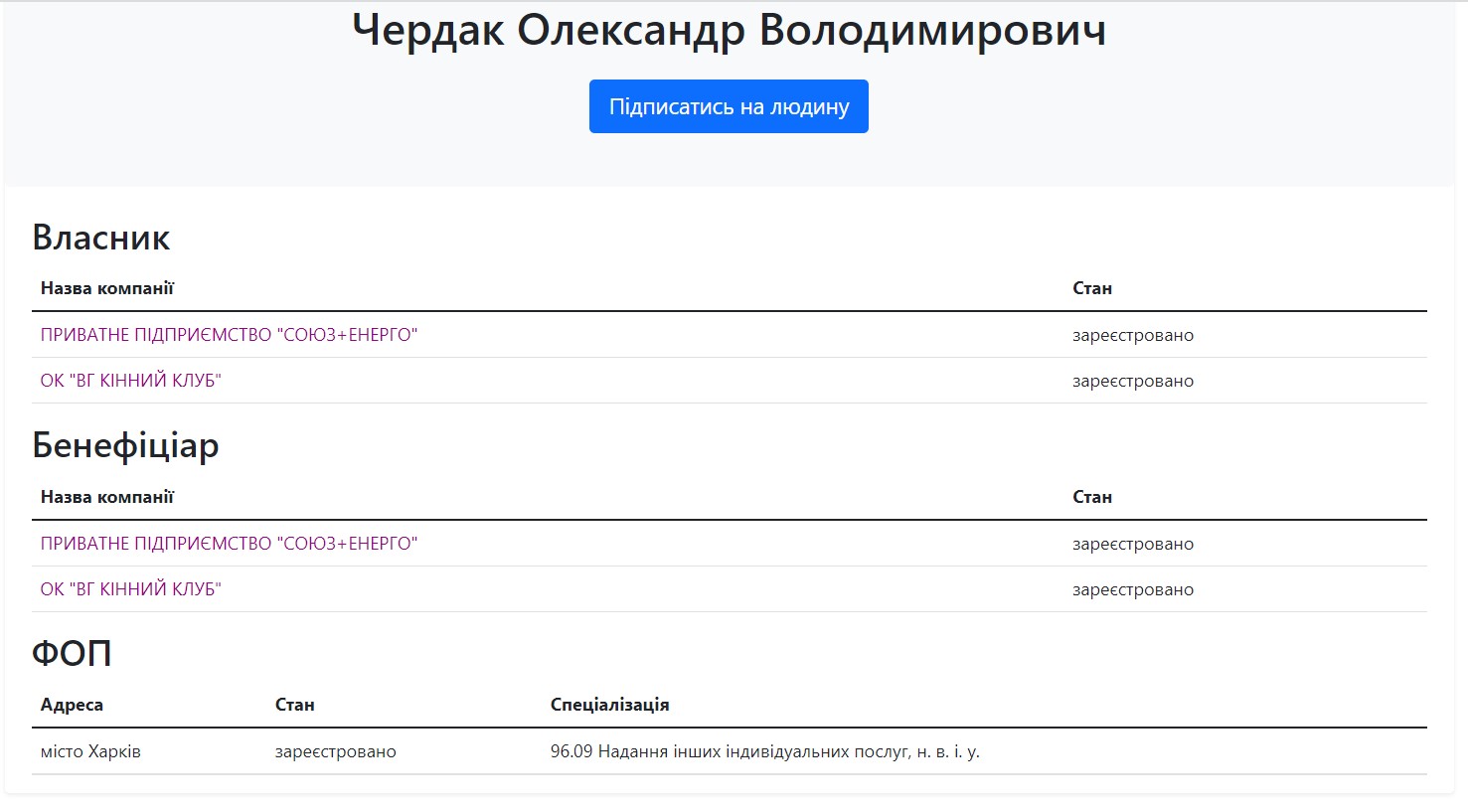Click "Стан" column header in Бенефіціар table
Screen dimensions: 1468x812
point(1091,497)
